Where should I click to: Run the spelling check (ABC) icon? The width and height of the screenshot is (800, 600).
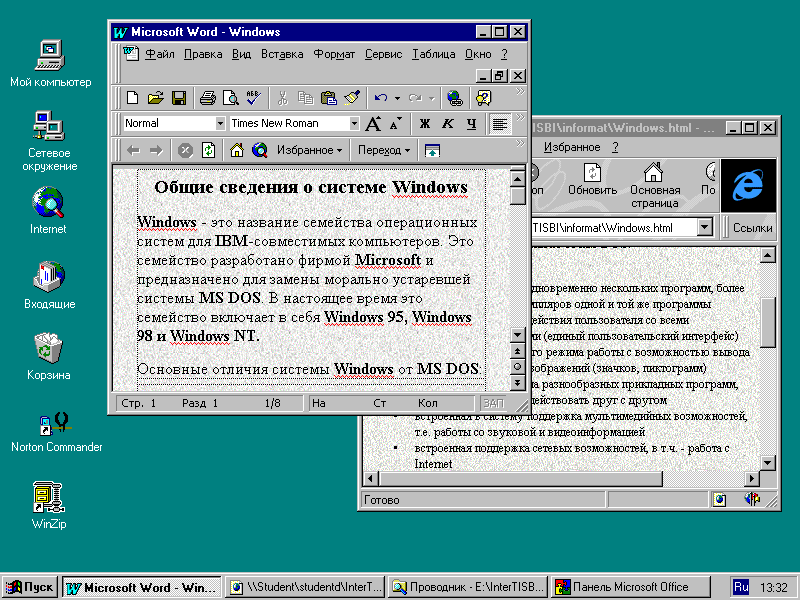[253, 98]
